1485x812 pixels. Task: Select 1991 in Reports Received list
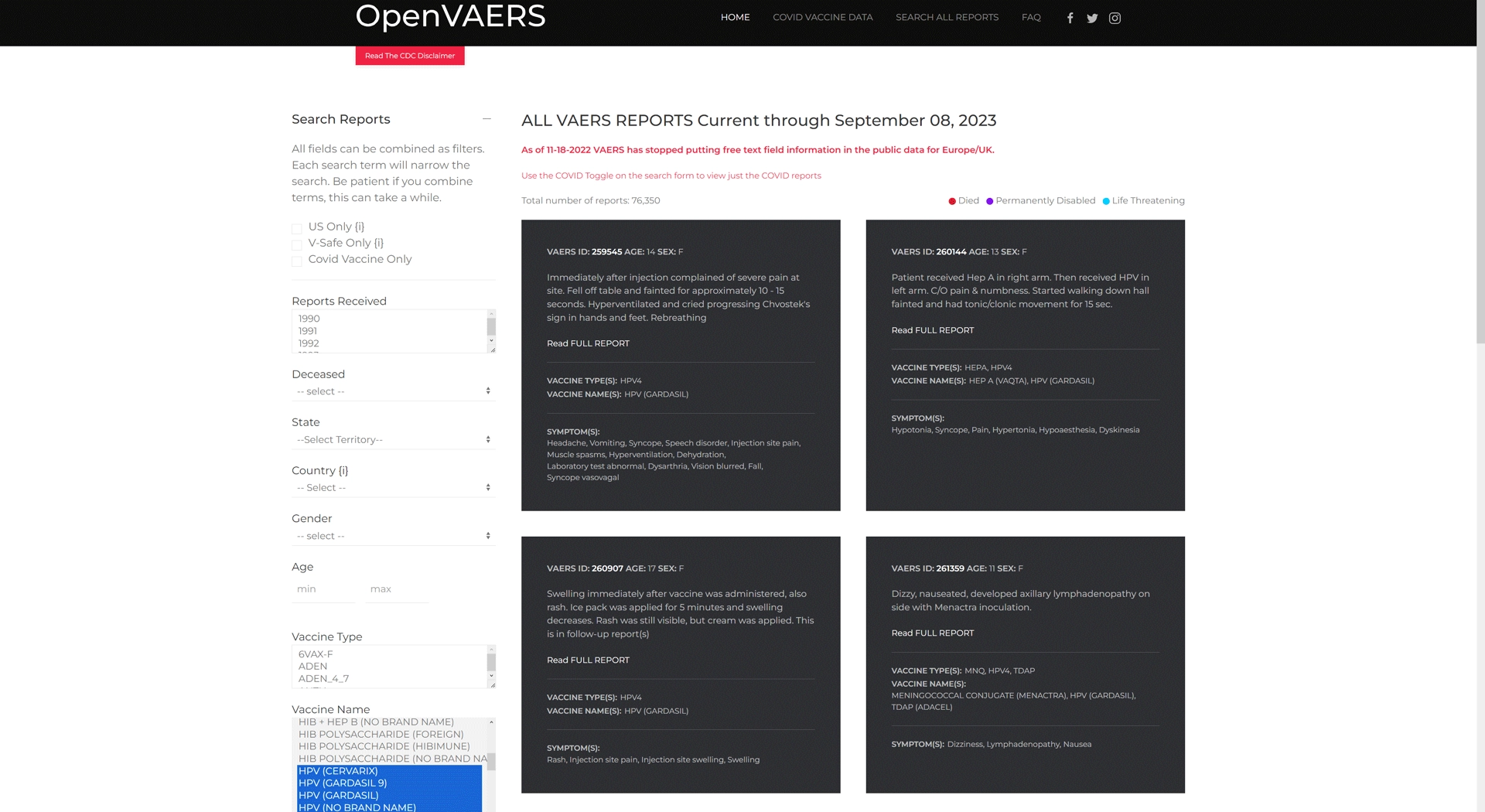pos(308,331)
